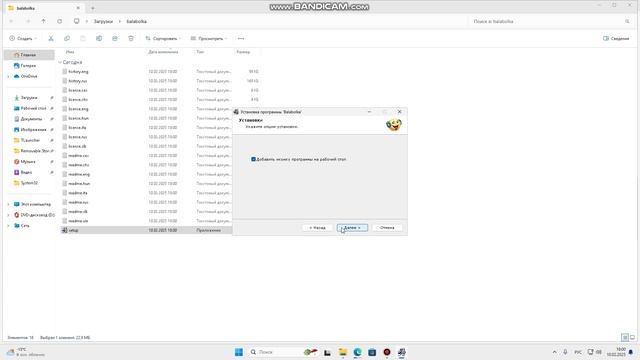Select the licence.hun file
The height and width of the screenshot is (360, 640).
pos(78,118)
